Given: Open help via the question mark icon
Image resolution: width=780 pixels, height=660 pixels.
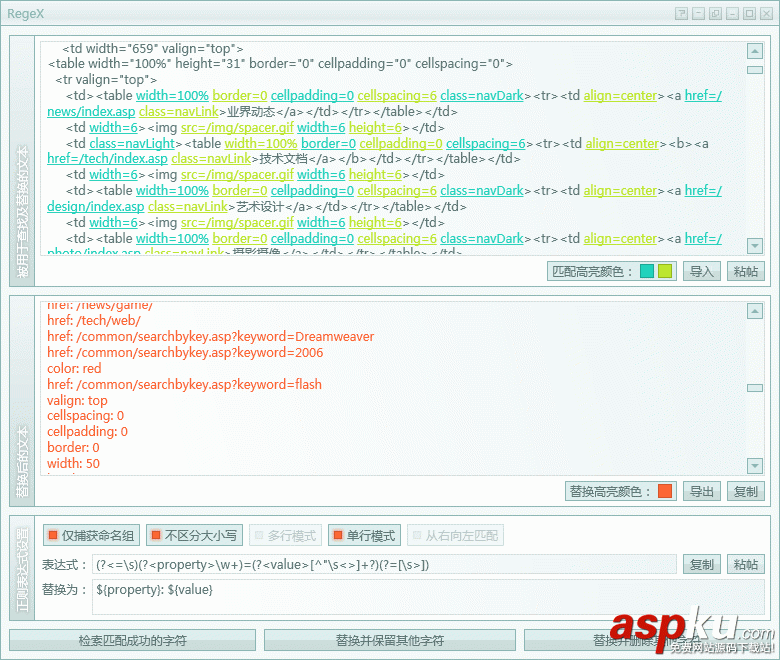Looking at the screenshot, I should [x=682, y=13].
